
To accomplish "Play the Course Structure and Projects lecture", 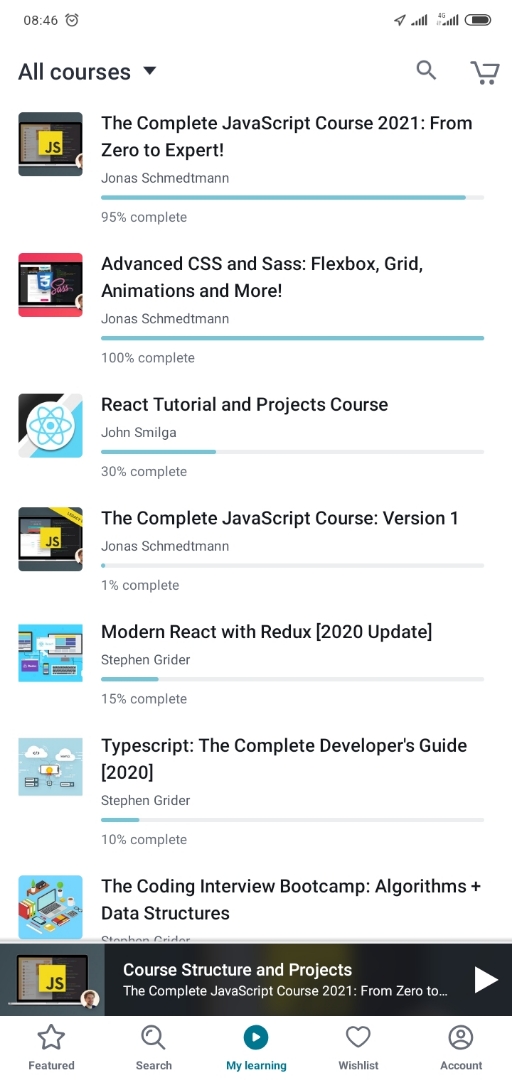I will 486,979.
